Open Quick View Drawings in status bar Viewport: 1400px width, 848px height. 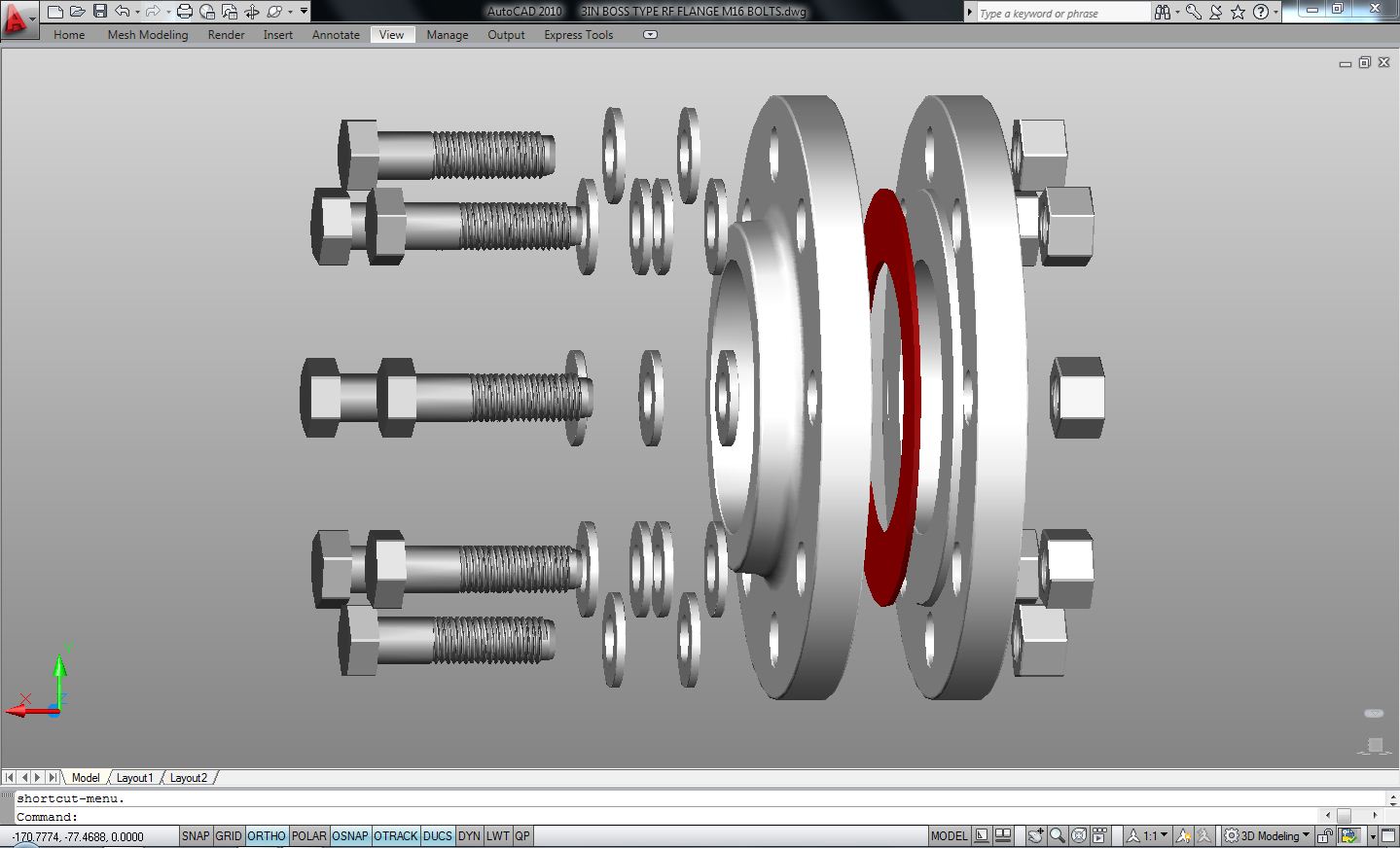1003,835
